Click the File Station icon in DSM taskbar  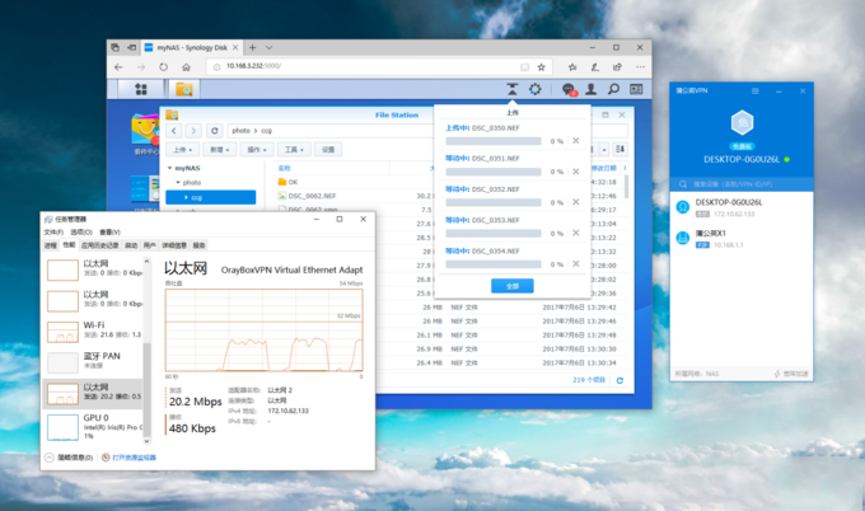[184, 89]
